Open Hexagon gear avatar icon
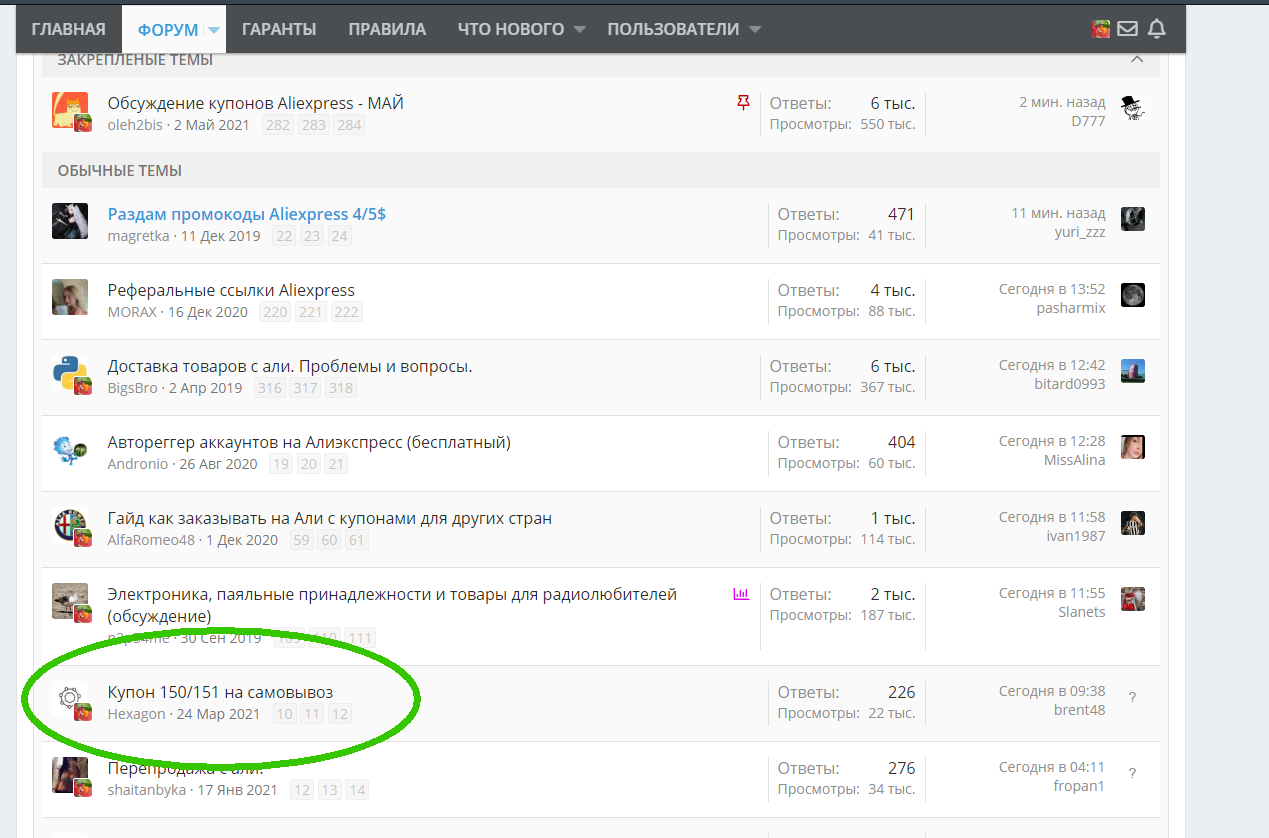Viewport: 1269px width, 838px height. click(70, 699)
